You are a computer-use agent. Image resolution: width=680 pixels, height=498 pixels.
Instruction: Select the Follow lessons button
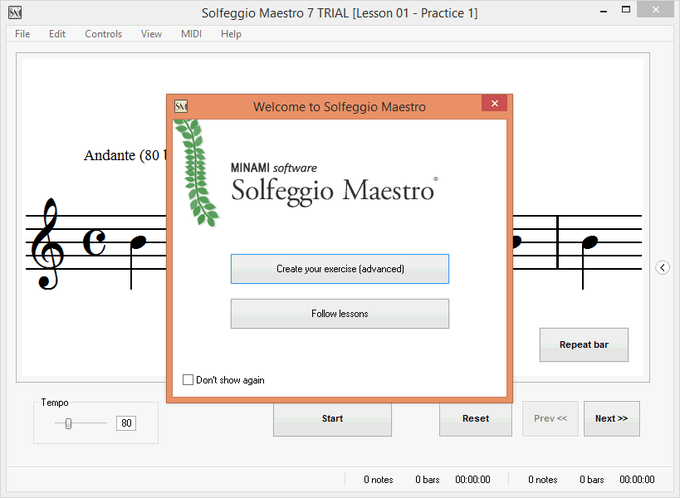point(340,314)
